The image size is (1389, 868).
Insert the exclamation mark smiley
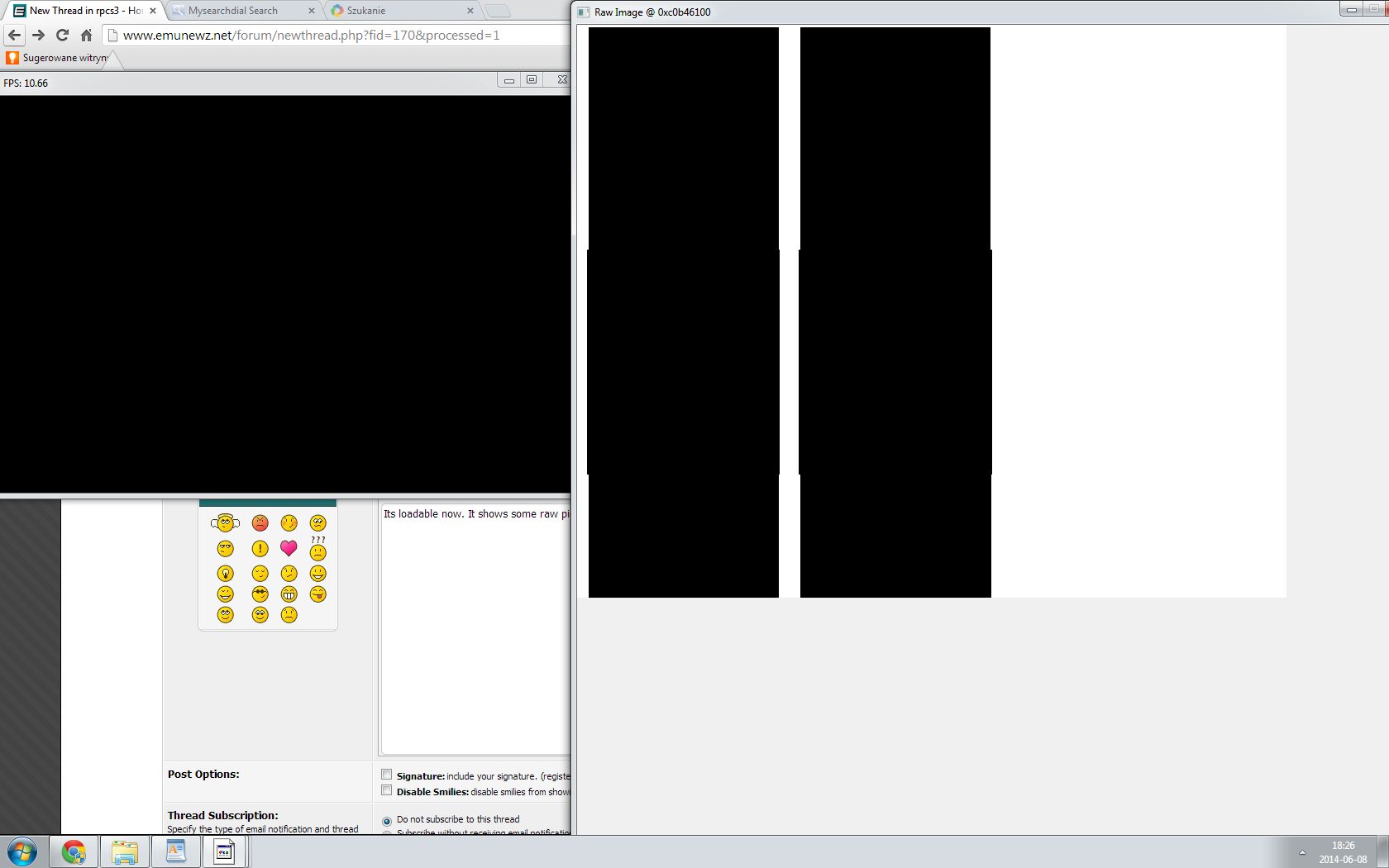point(260,548)
